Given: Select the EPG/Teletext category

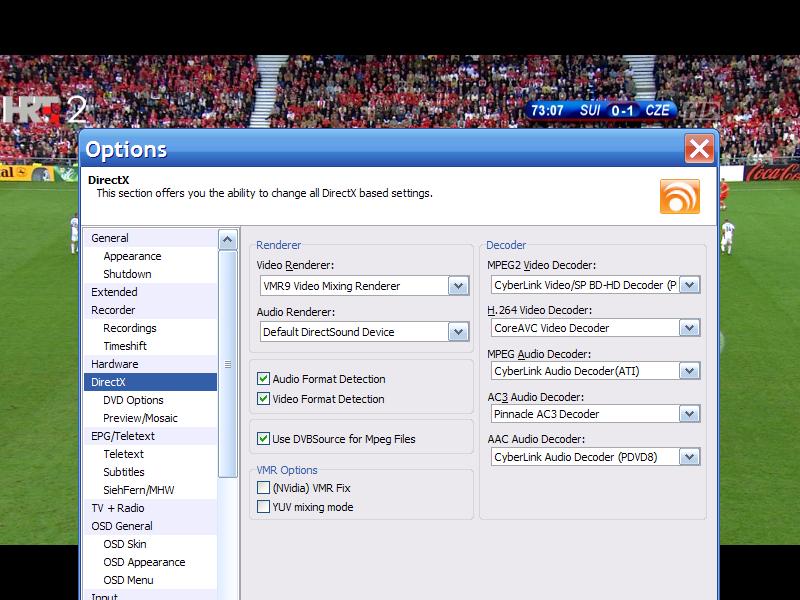Looking at the screenshot, I should (x=151, y=436).
